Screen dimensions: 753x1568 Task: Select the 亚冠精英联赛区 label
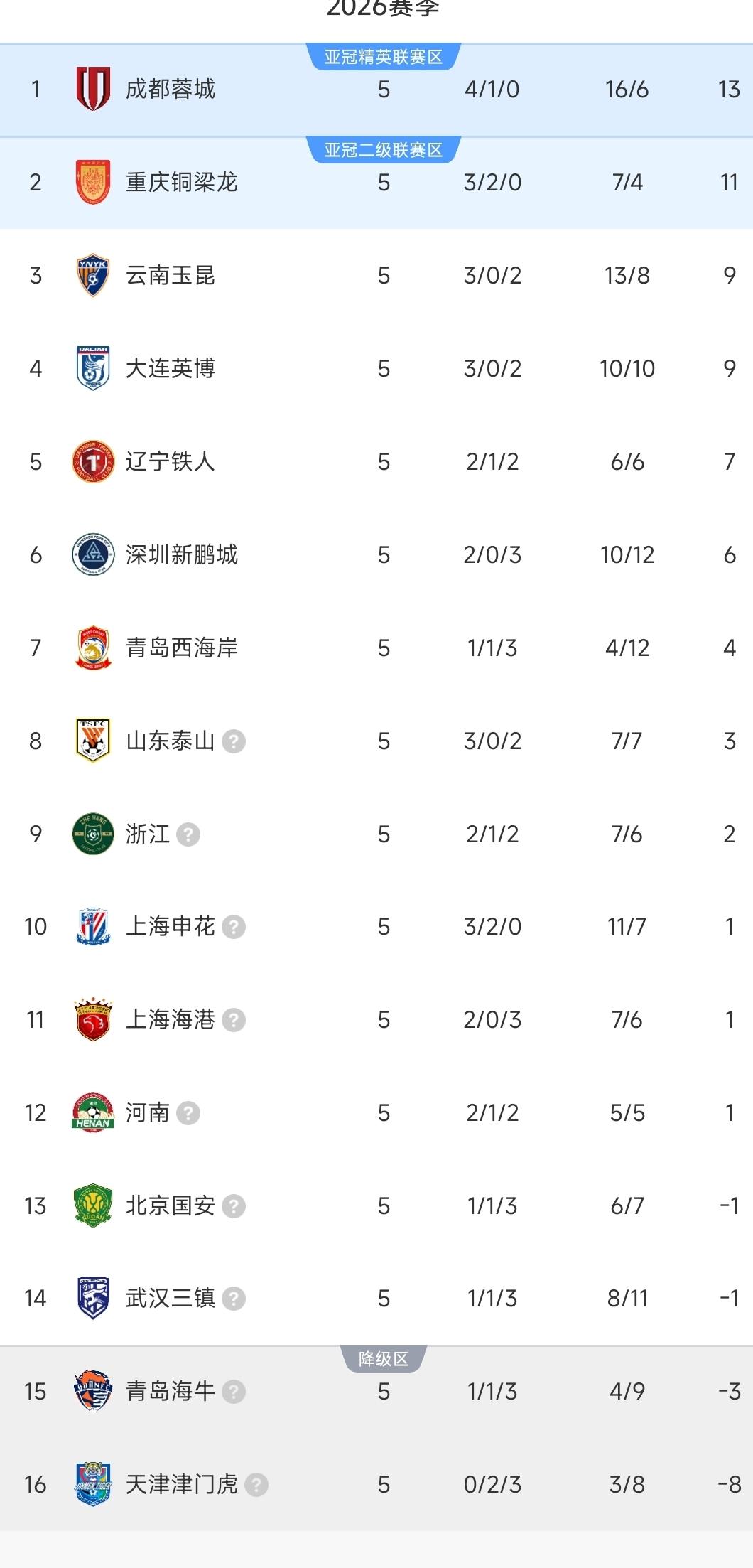click(384, 57)
